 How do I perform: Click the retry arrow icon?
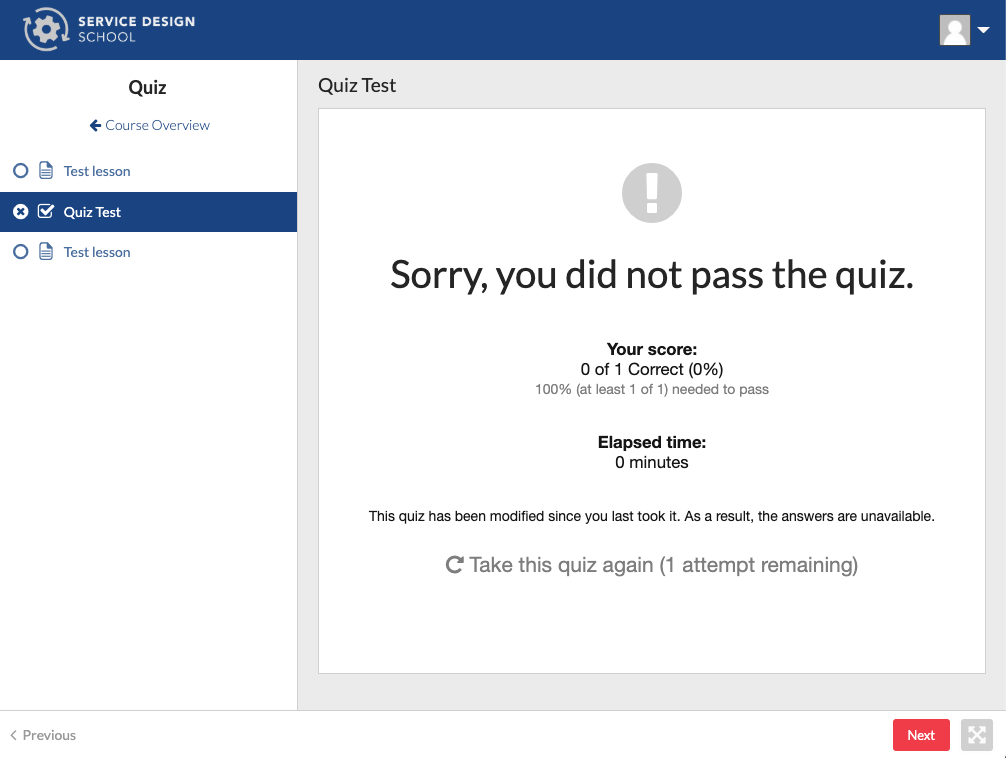[454, 565]
